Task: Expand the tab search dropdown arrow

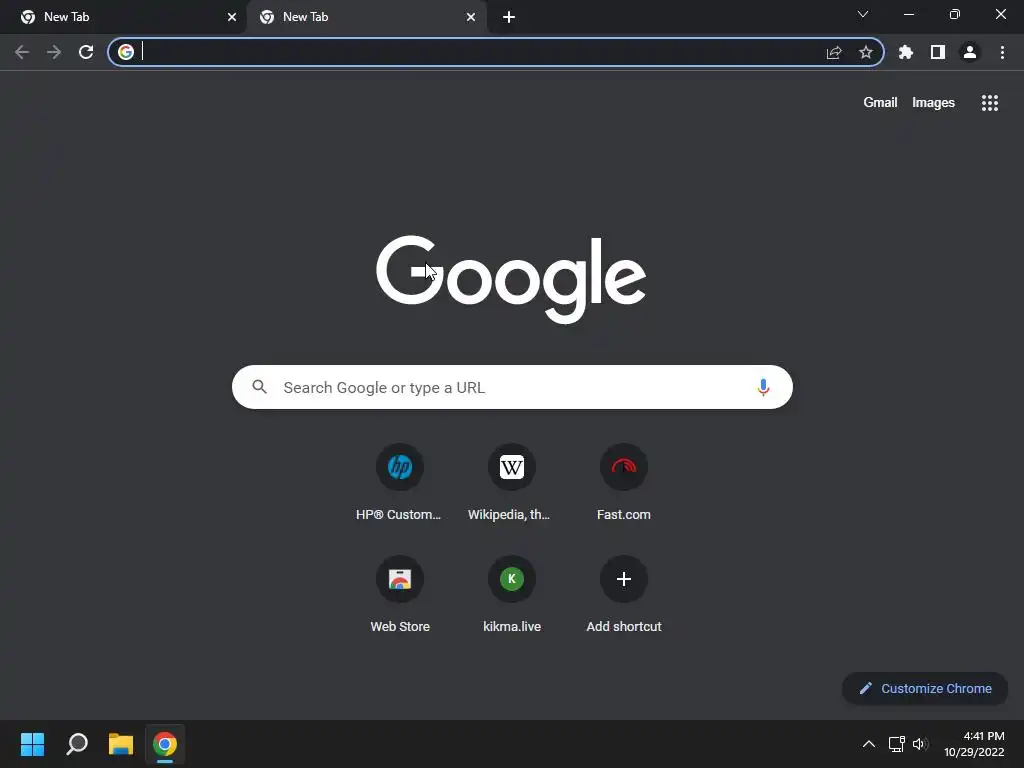Action: click(863, 14)
